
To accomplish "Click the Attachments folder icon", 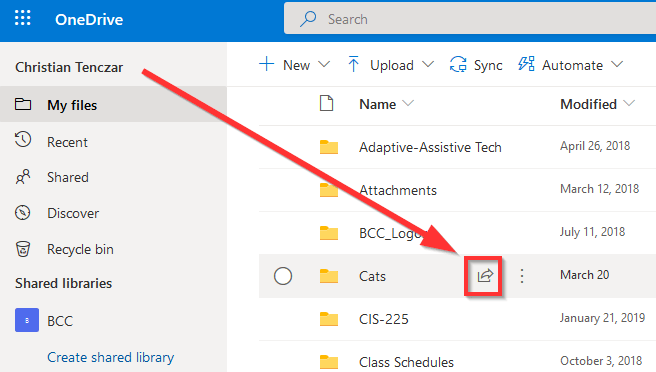I will click(329, 190).
